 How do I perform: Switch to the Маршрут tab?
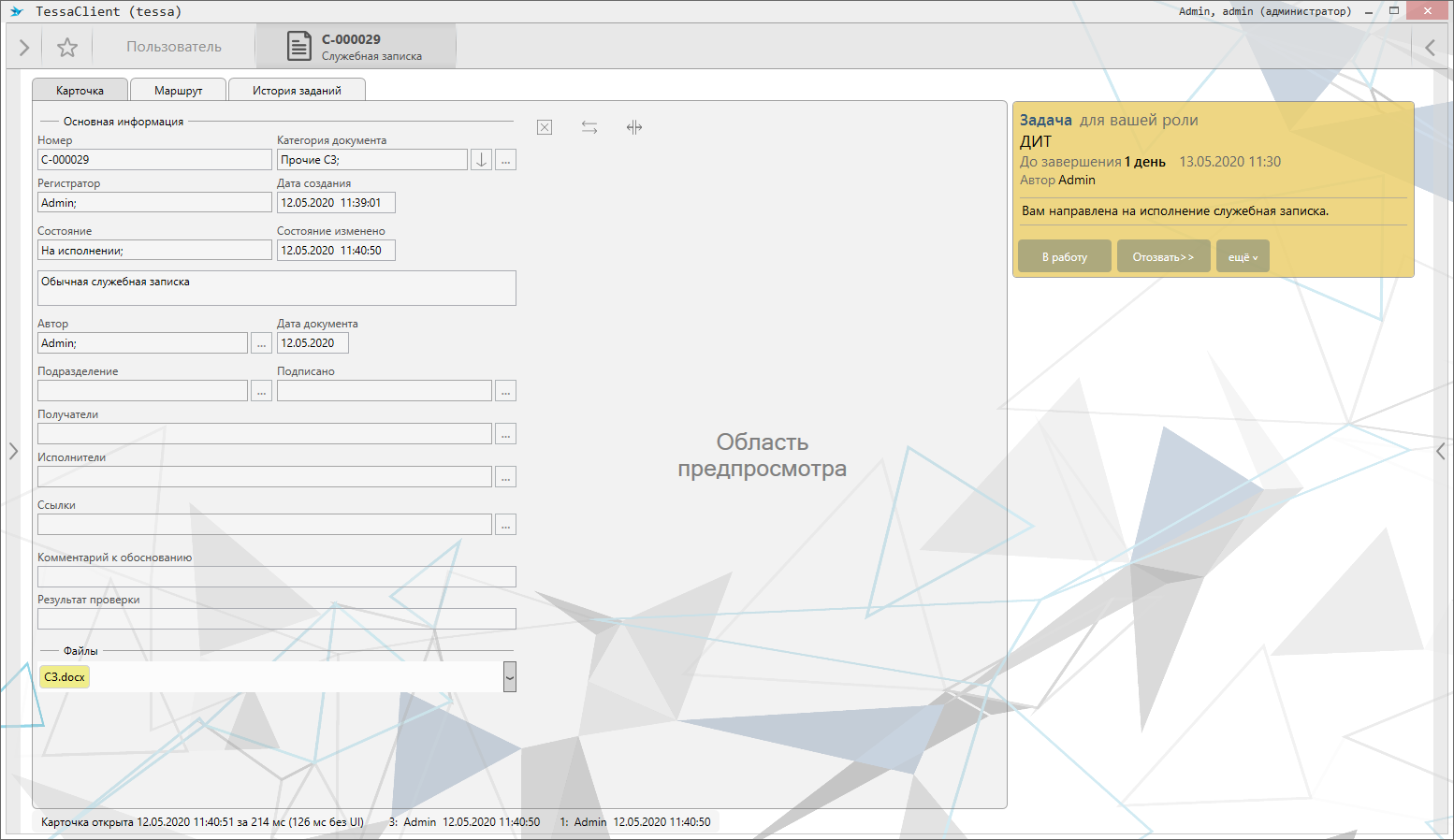178,91
